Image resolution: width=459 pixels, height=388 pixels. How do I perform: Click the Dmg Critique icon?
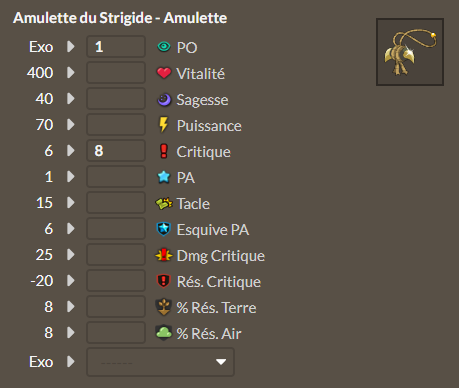pyautogui.click(x=164, y=255)
